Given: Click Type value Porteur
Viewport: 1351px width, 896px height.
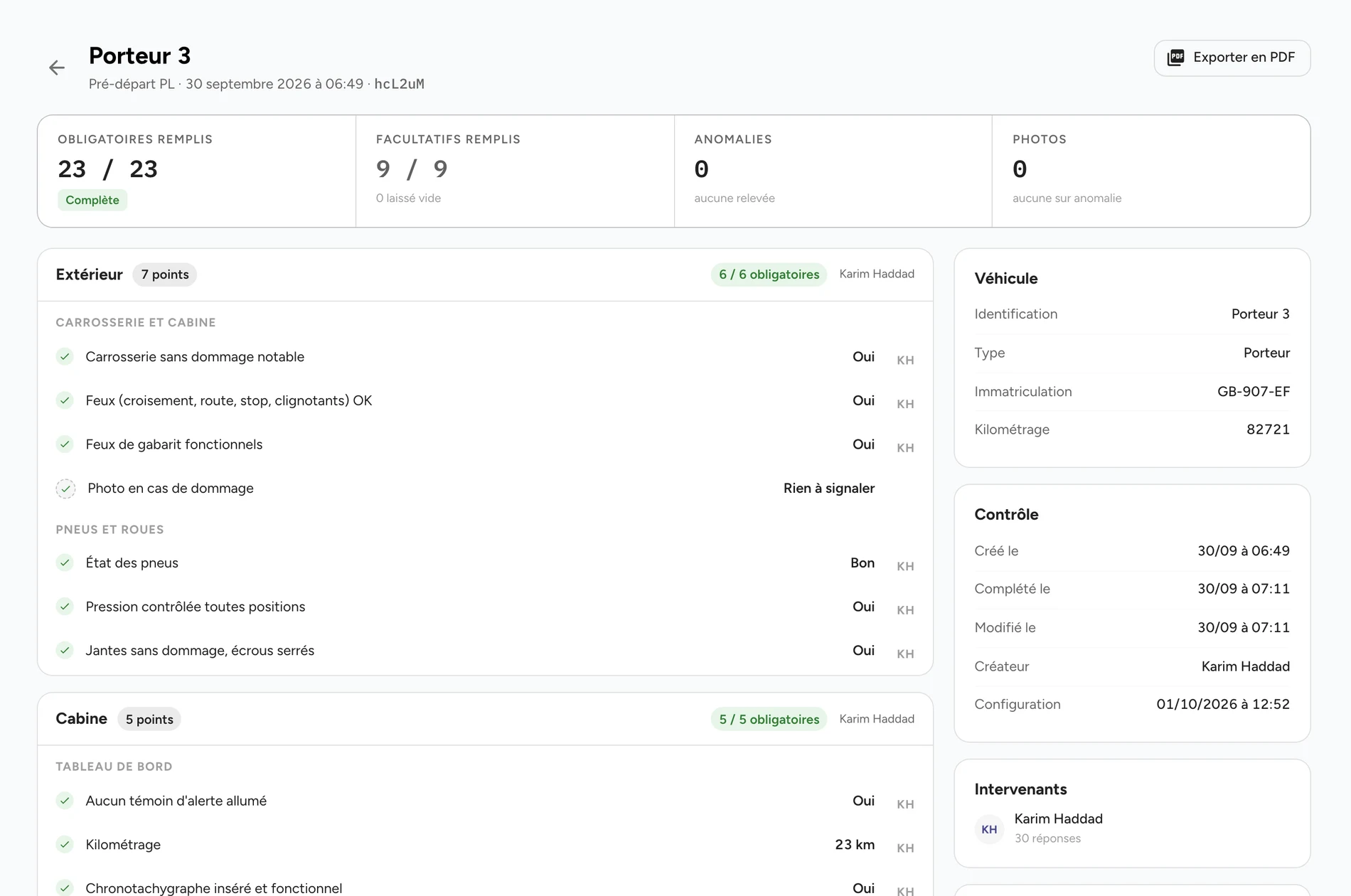Looking at the screenshot, I should point(1267,353).
